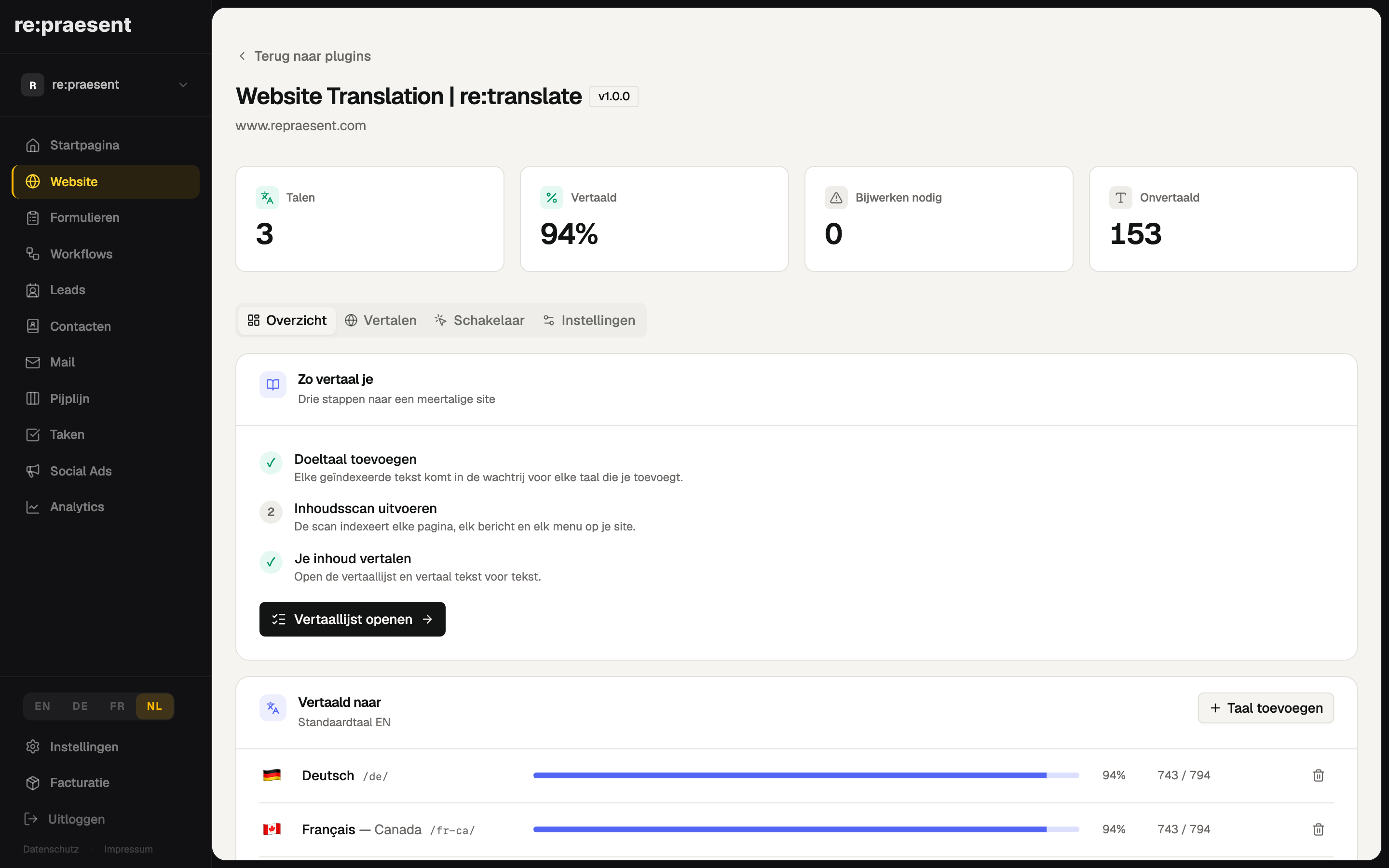1389x868 pixels.
Task: Click the Deutsch 94% value
Action: (1114, 775)
